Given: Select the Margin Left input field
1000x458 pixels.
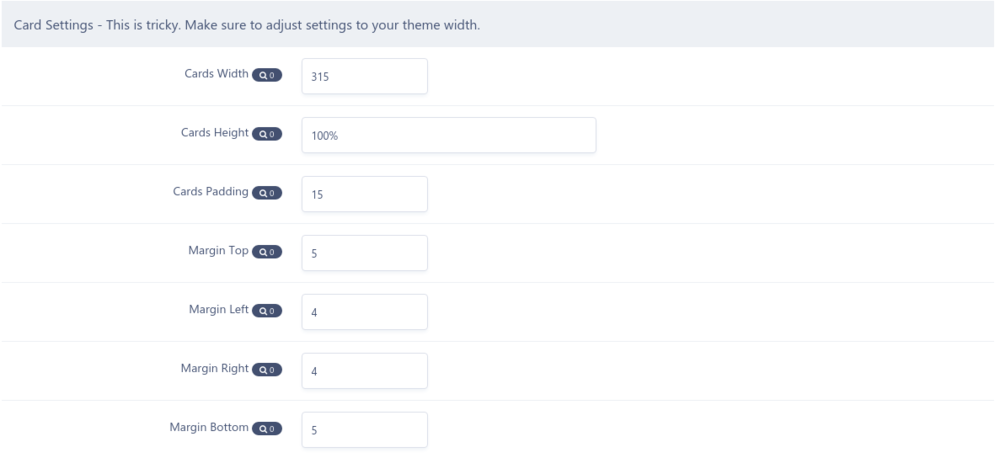Looking at the screenshot, I should coord(364,312).
